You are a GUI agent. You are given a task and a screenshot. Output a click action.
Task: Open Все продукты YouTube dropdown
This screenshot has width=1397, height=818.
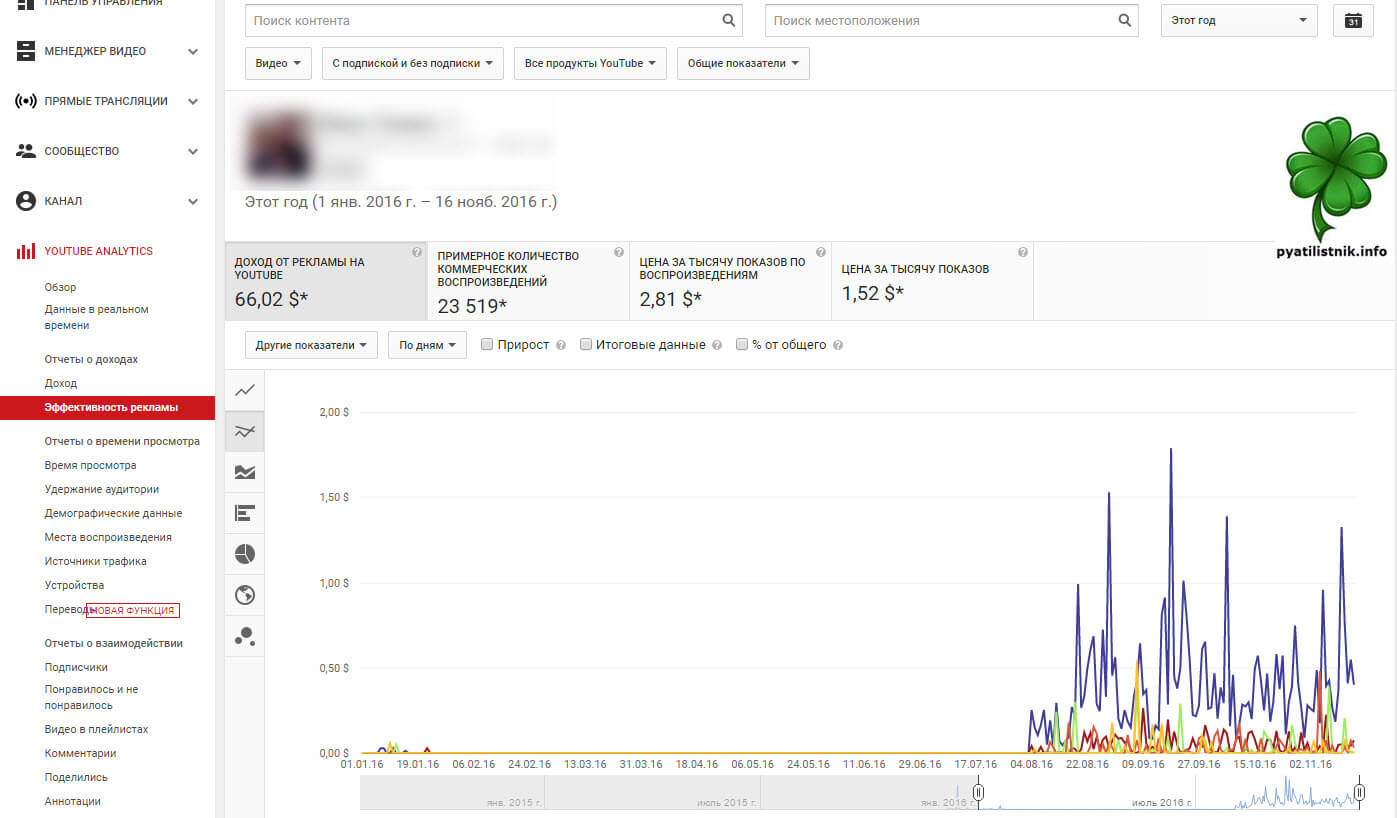(590, 63)
